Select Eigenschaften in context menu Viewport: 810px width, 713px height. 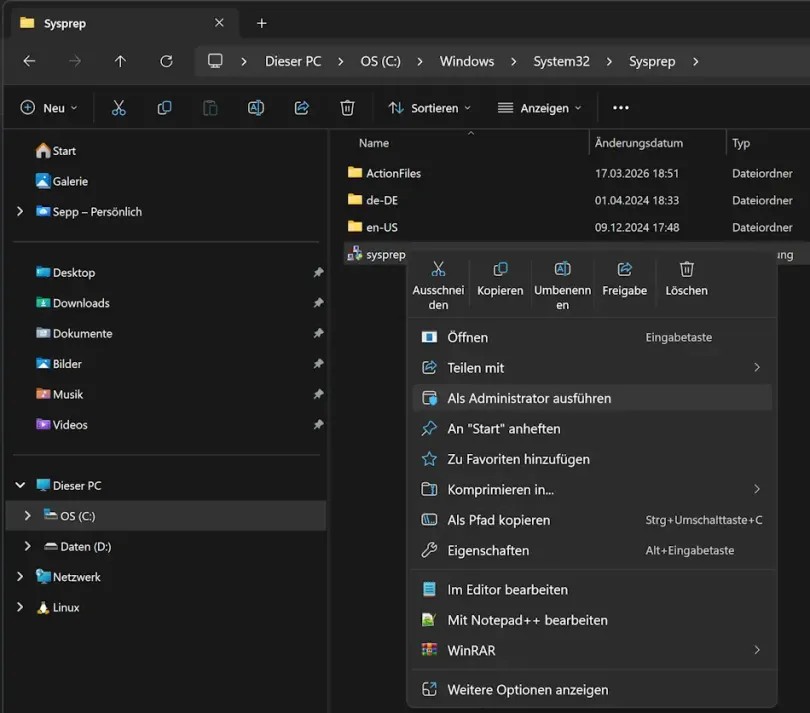click(x=592, y=551)
